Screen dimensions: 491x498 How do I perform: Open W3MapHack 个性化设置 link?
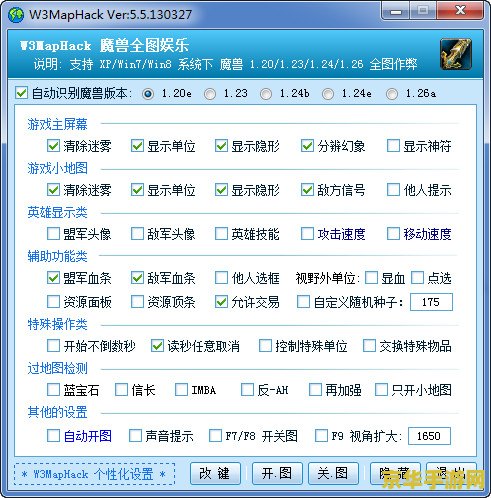click(94, 474)
